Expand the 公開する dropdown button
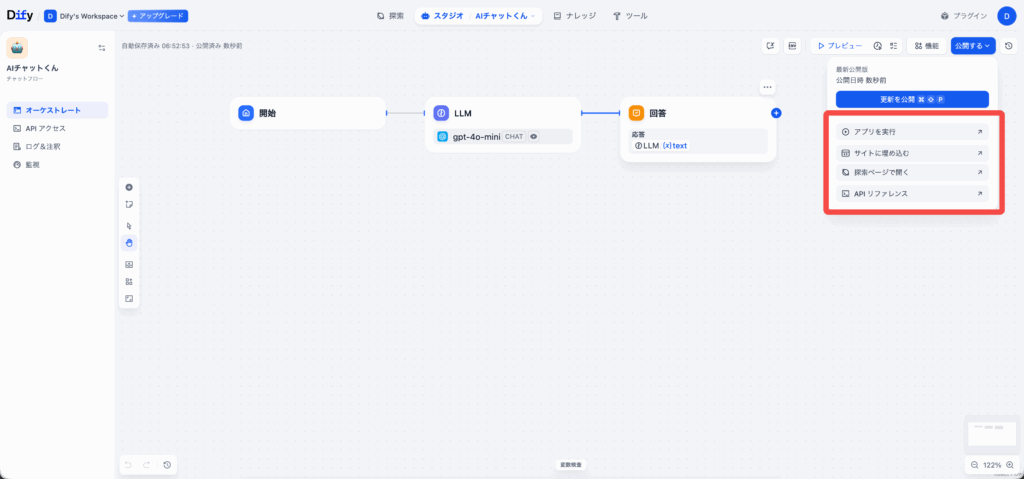 point(973,45)
